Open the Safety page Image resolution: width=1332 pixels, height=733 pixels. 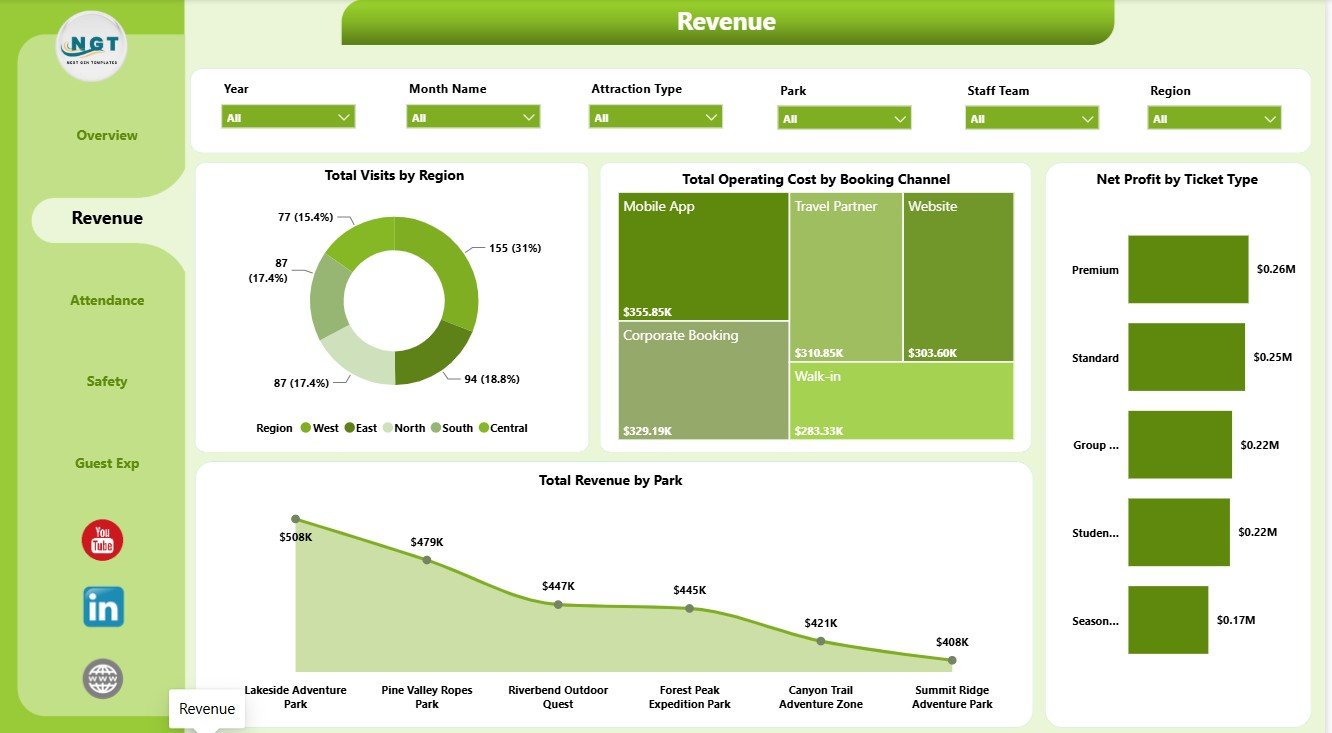pos(107,381)
